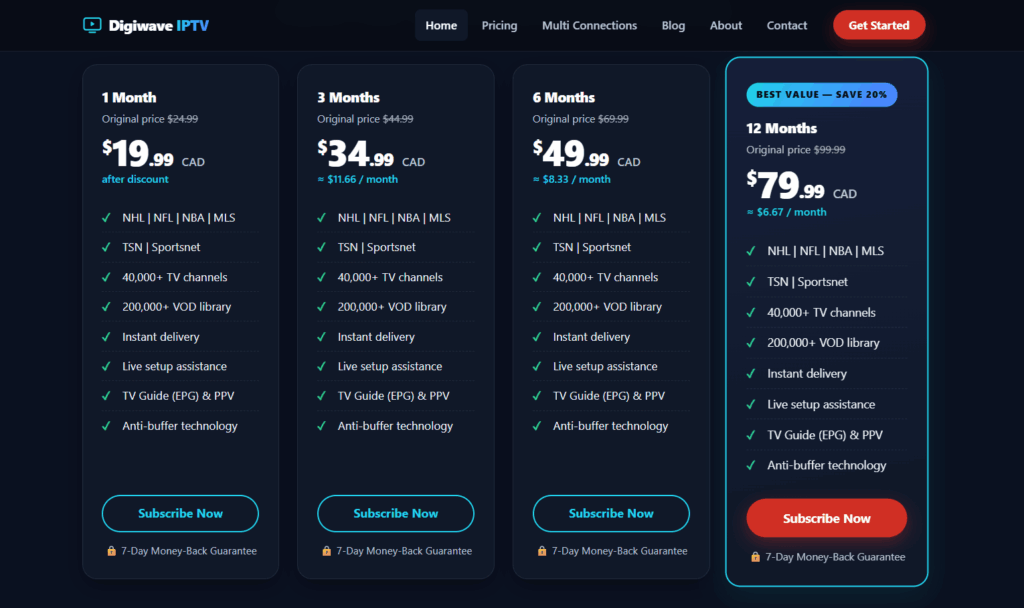Click '200,000+ VOD library' in the 6 Months plan
The image size is (1024, 608).
(x=607, y=307)
